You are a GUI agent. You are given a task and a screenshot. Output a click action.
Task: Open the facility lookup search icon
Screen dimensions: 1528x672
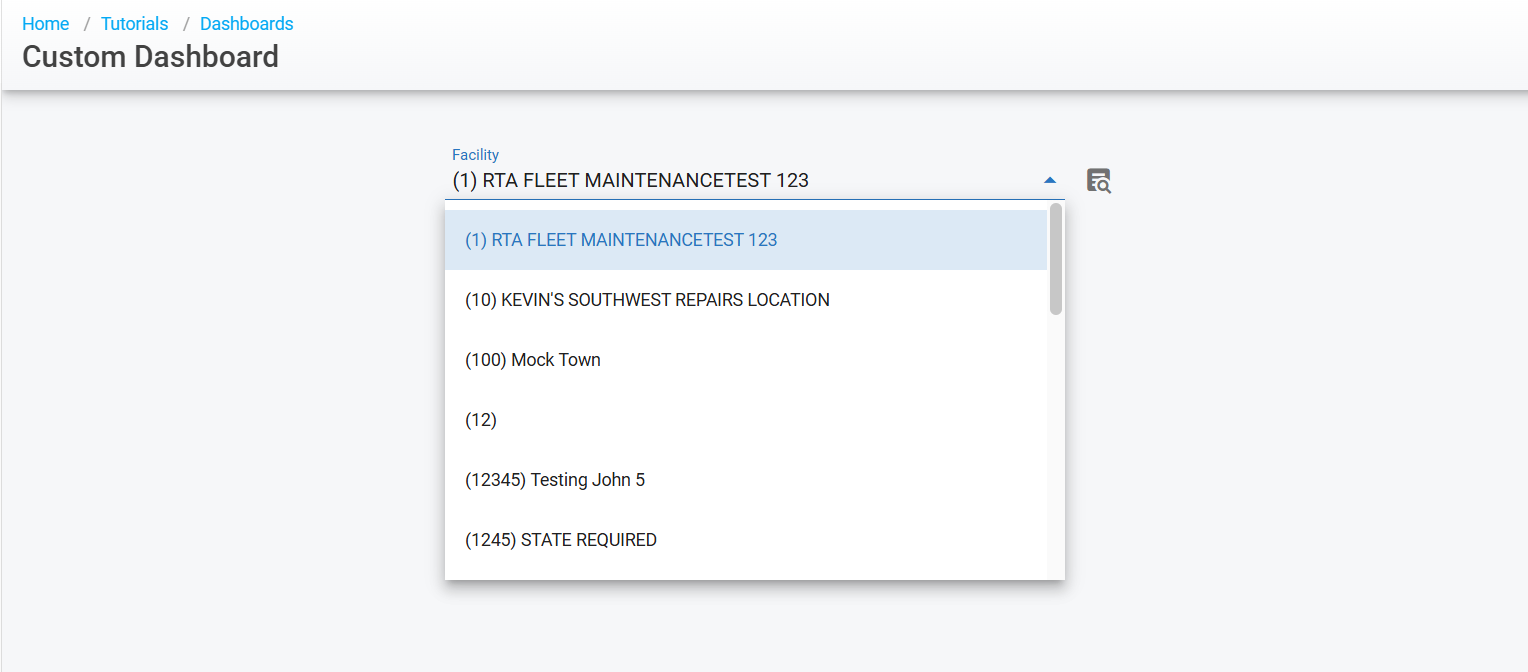[x=1098, y=181]
